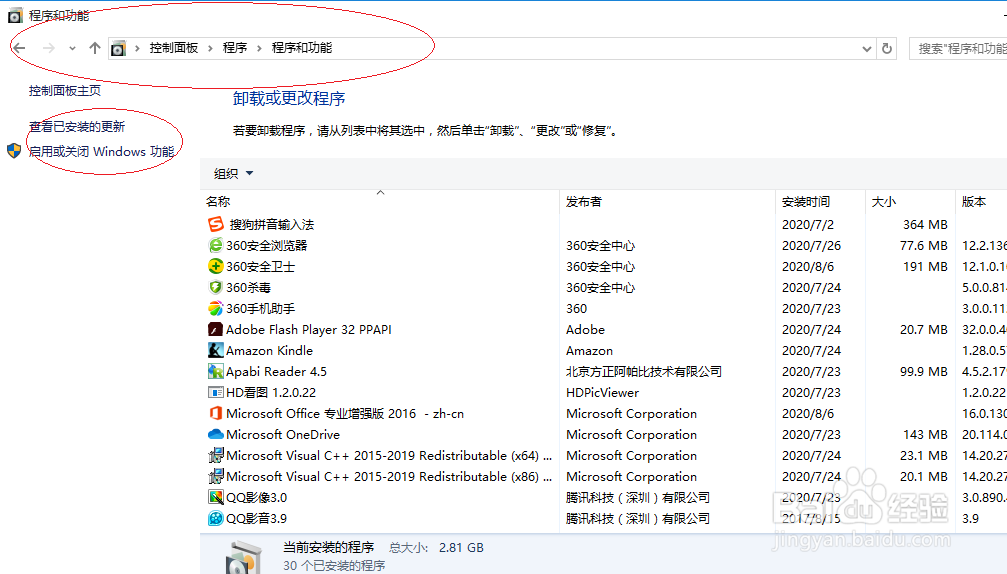Select 程序和功能 in breadcrumb
Screen dimensions: 1007x574
pyautogui.click(x=302, y=48)
